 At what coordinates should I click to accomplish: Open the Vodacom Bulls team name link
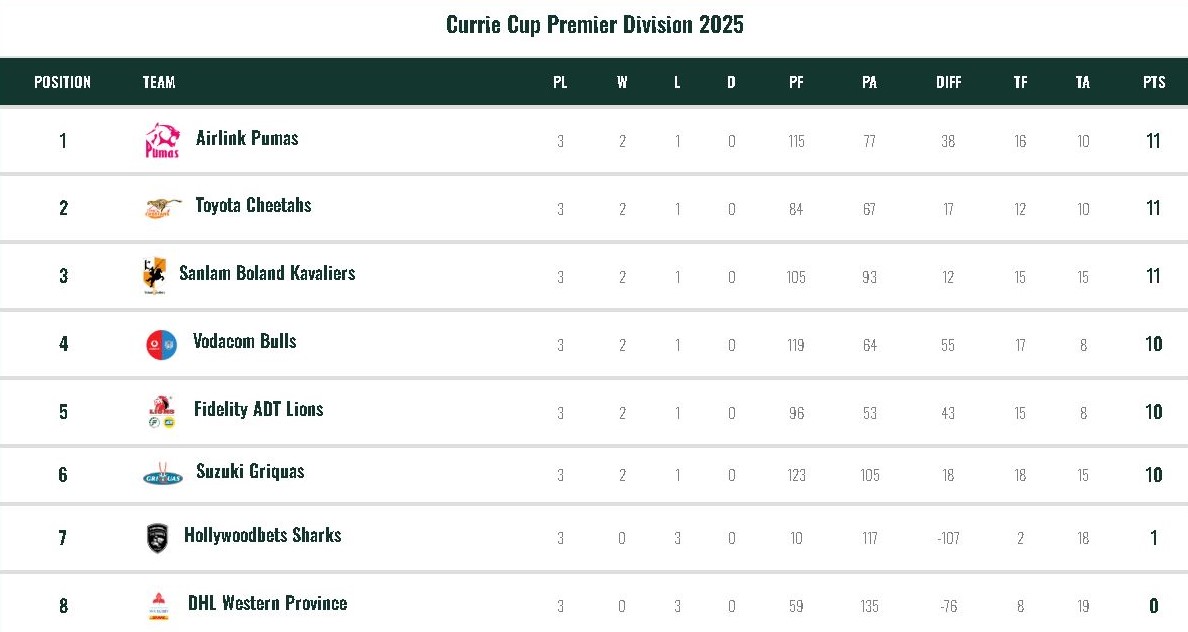(x=245, y=341)
